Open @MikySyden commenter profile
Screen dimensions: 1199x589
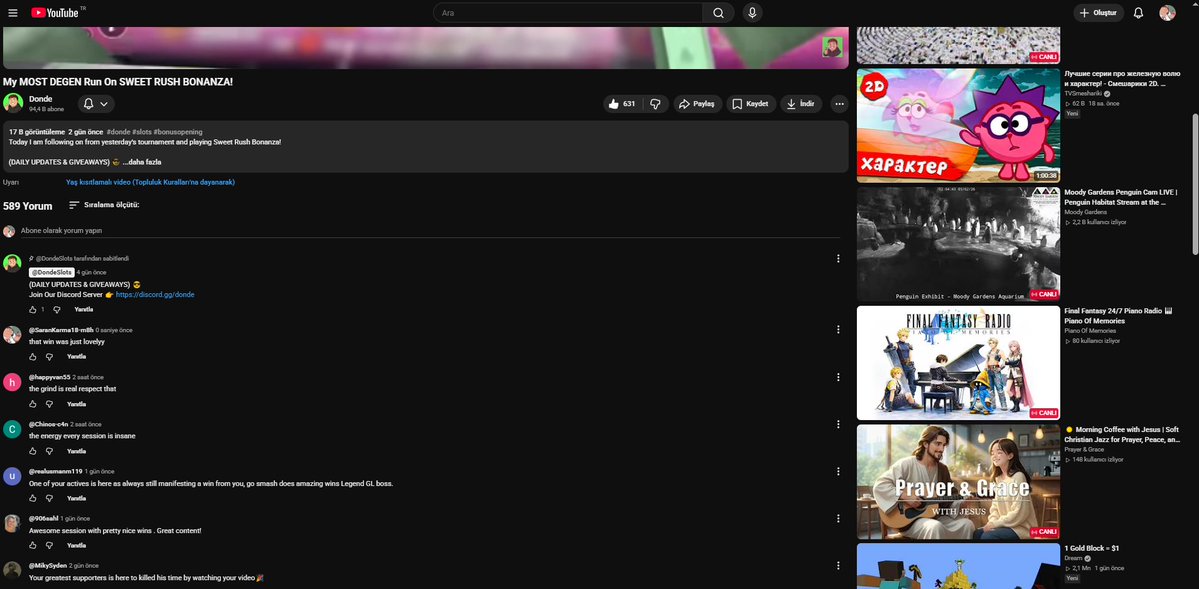click(x=48, y=565)
